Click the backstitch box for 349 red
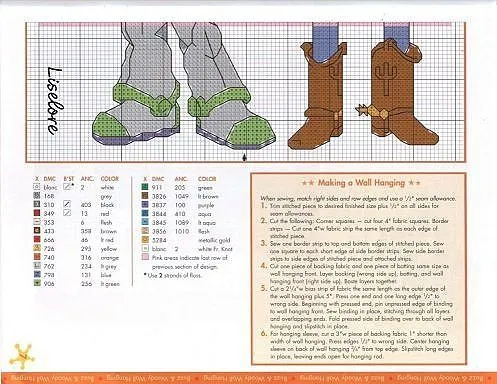 tap(67, 212)
